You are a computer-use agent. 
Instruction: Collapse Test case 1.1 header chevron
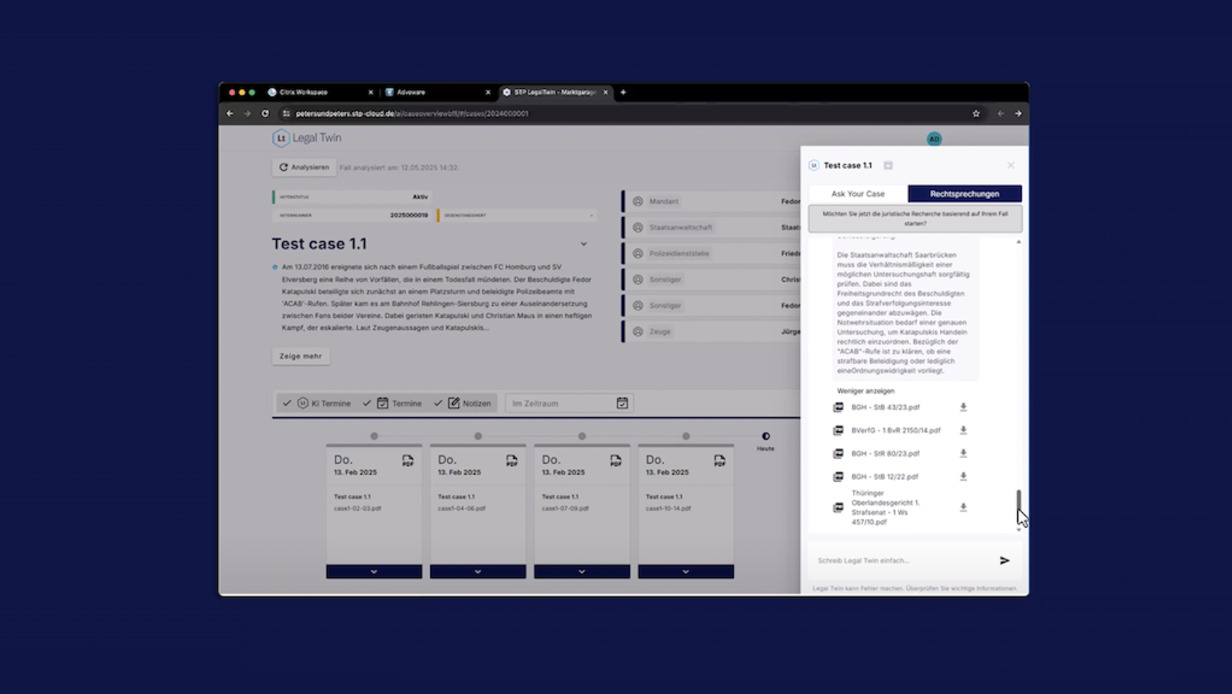(x=584, y=244)
